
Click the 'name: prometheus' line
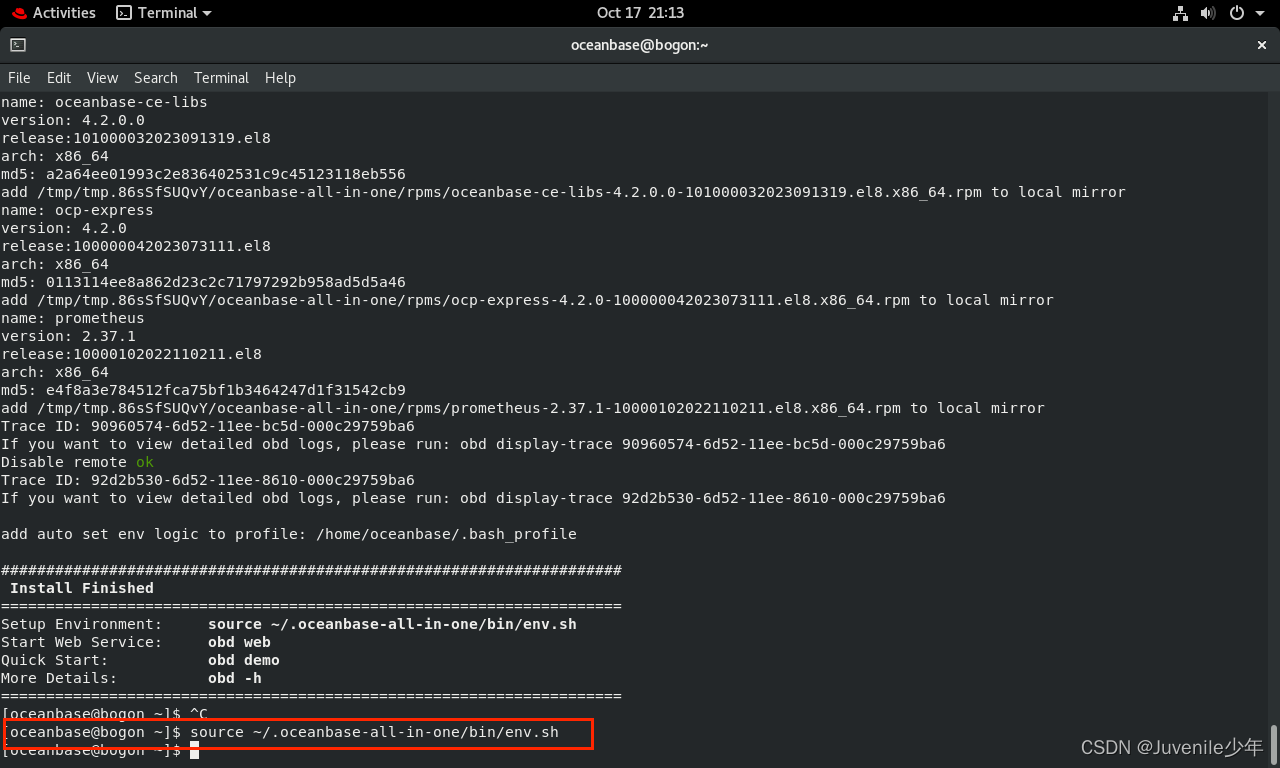[72, 318]
